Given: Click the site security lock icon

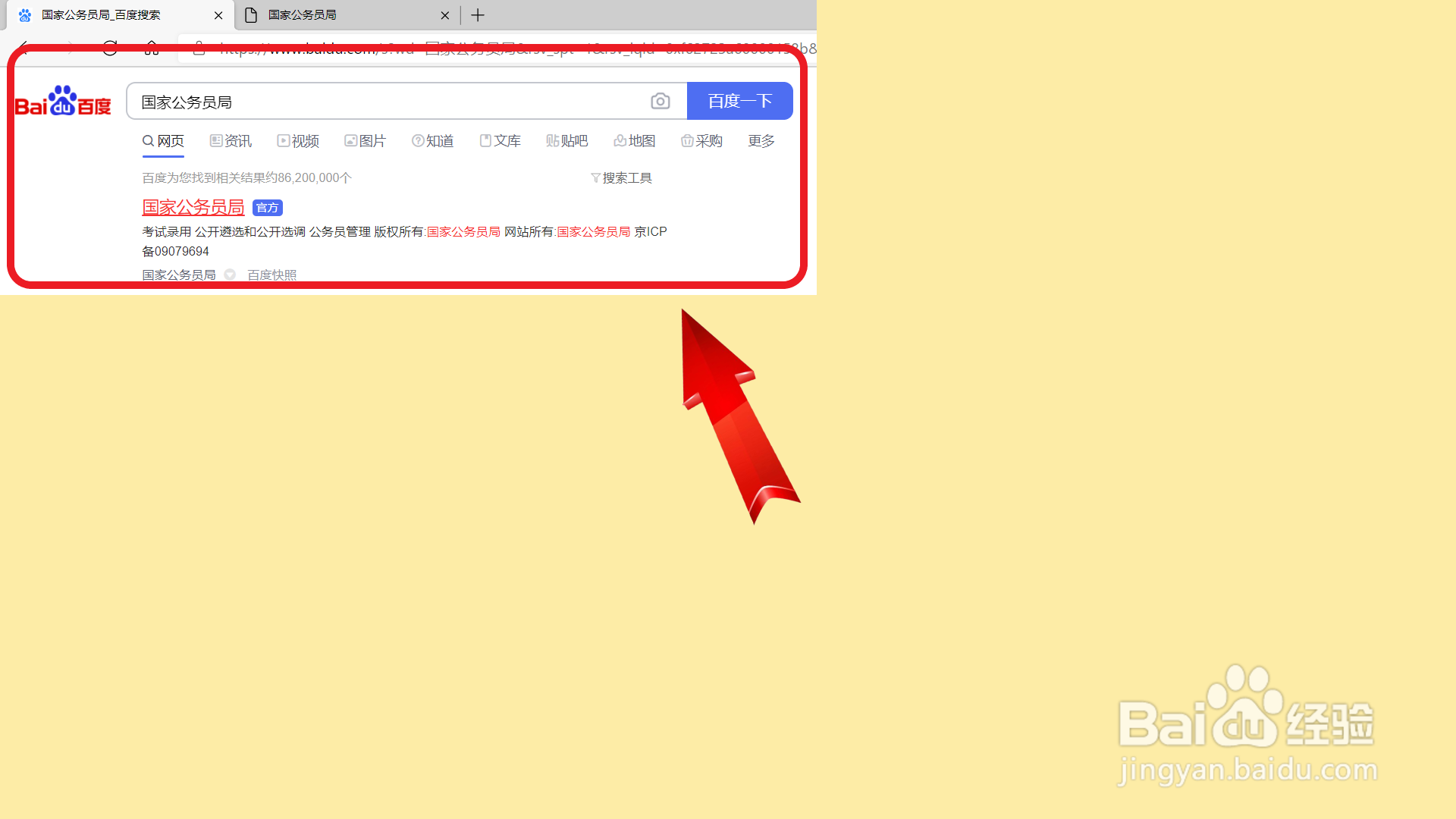Looking at the screenshot, I should pyautogui.click(x=199, y=49).
